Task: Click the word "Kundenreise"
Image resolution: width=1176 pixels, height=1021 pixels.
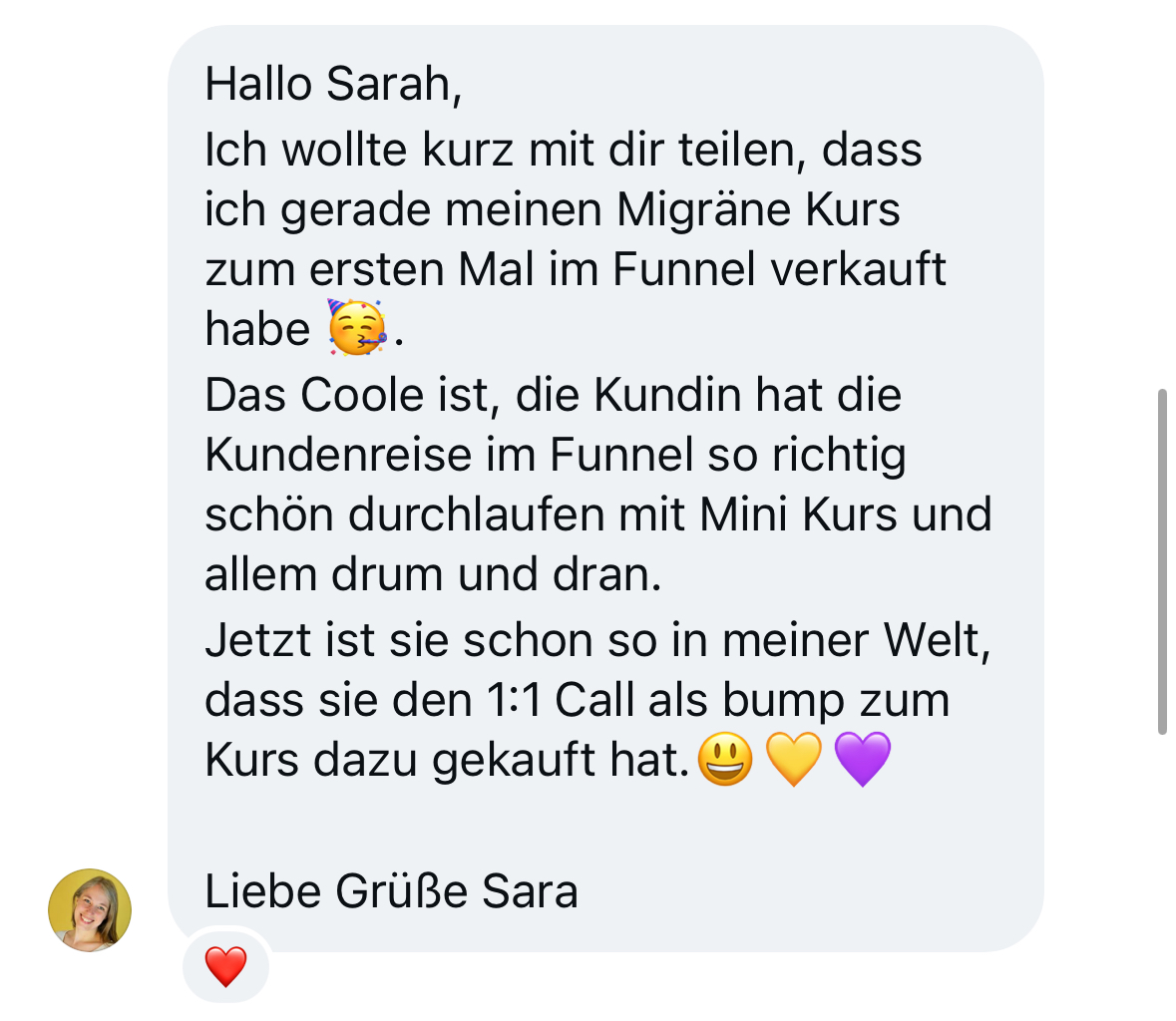Action: [x=337, y=455]
